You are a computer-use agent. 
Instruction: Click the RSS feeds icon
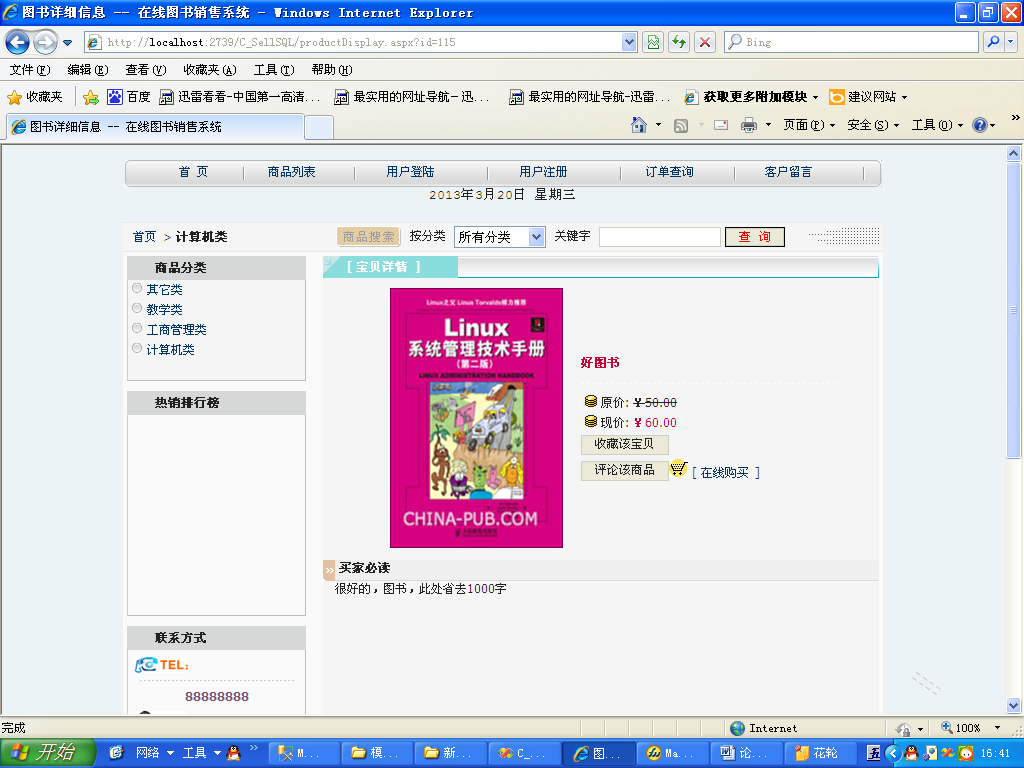coord(680,125)
